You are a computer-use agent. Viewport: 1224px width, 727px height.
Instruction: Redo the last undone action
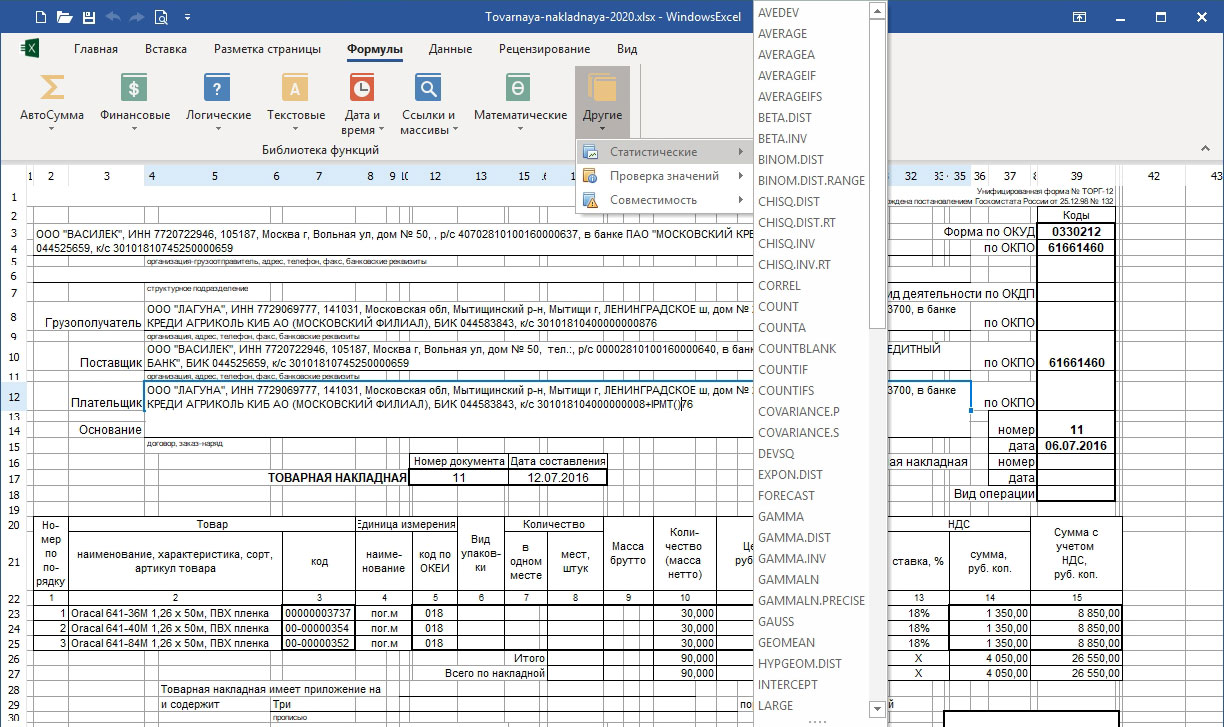[x=137, y=17]
